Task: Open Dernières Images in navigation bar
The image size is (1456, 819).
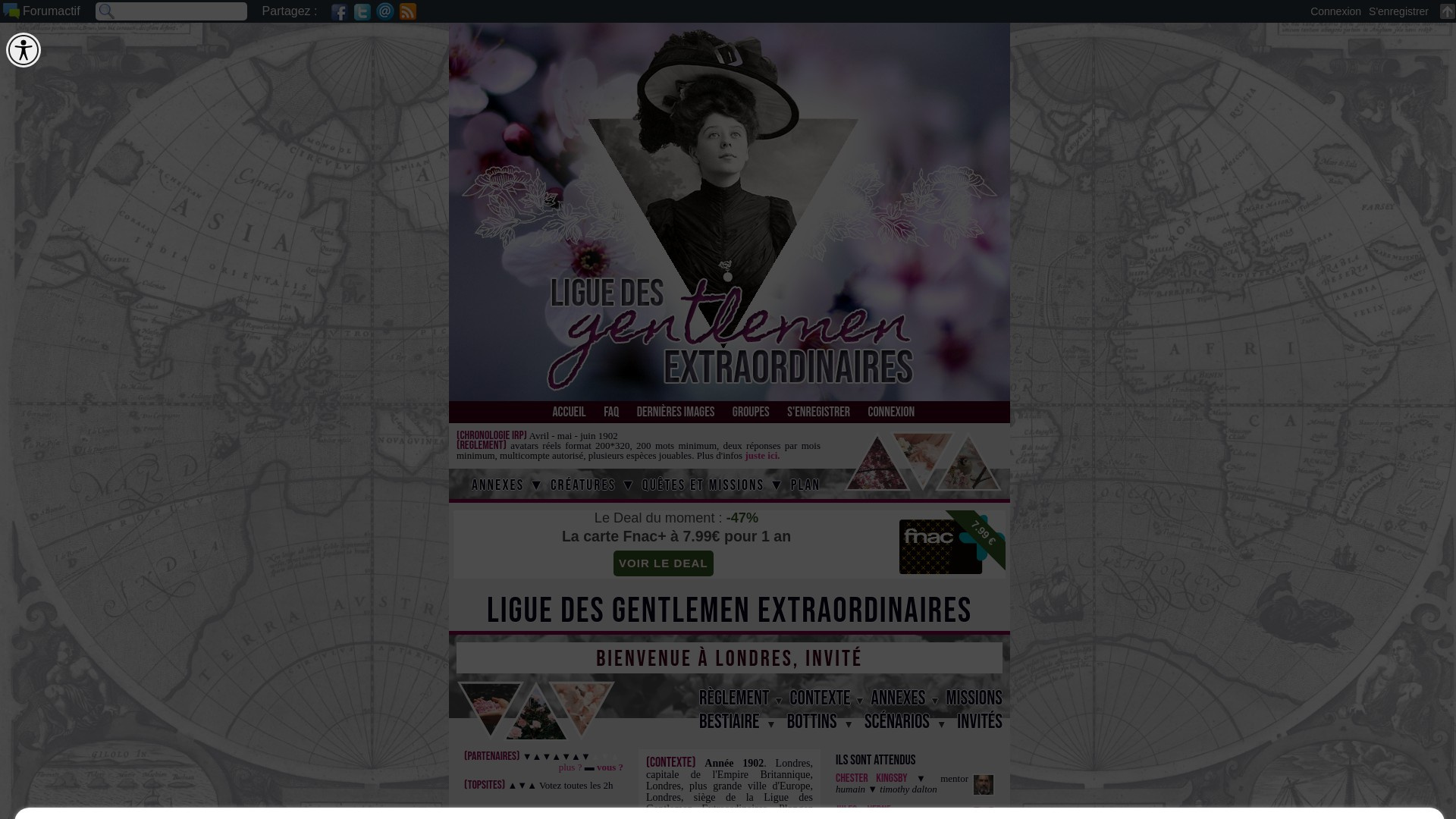Action: 676,412
